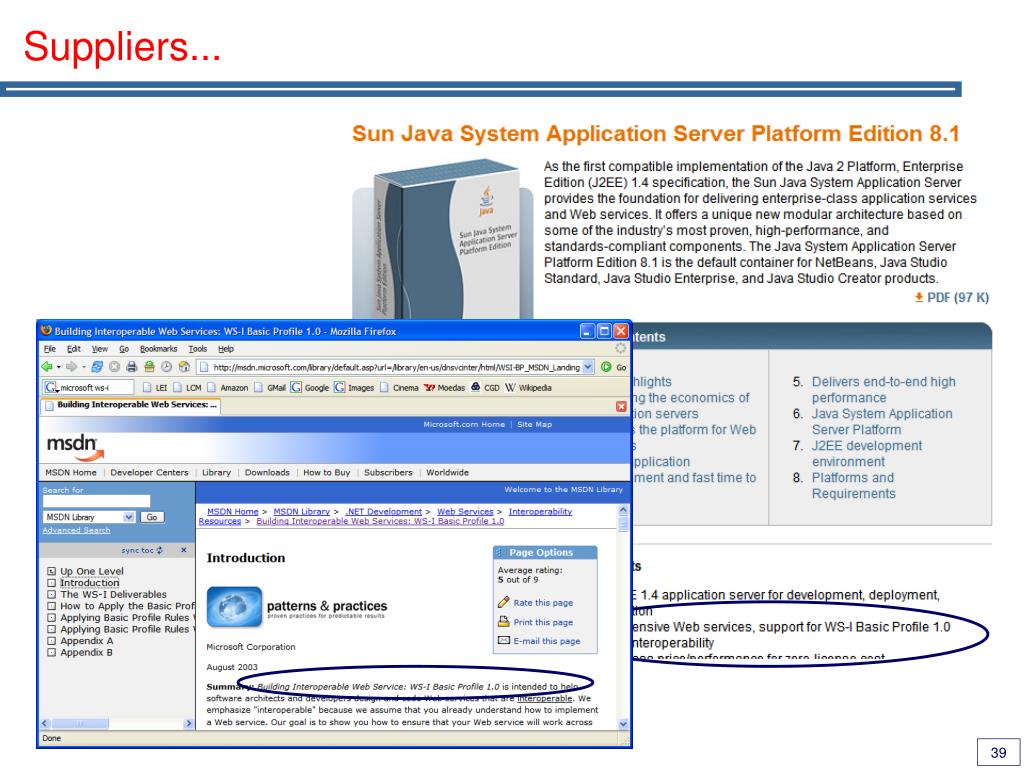Click the Up One Level tree icon
Screen dimensions: 1024x768
[52, 571]
